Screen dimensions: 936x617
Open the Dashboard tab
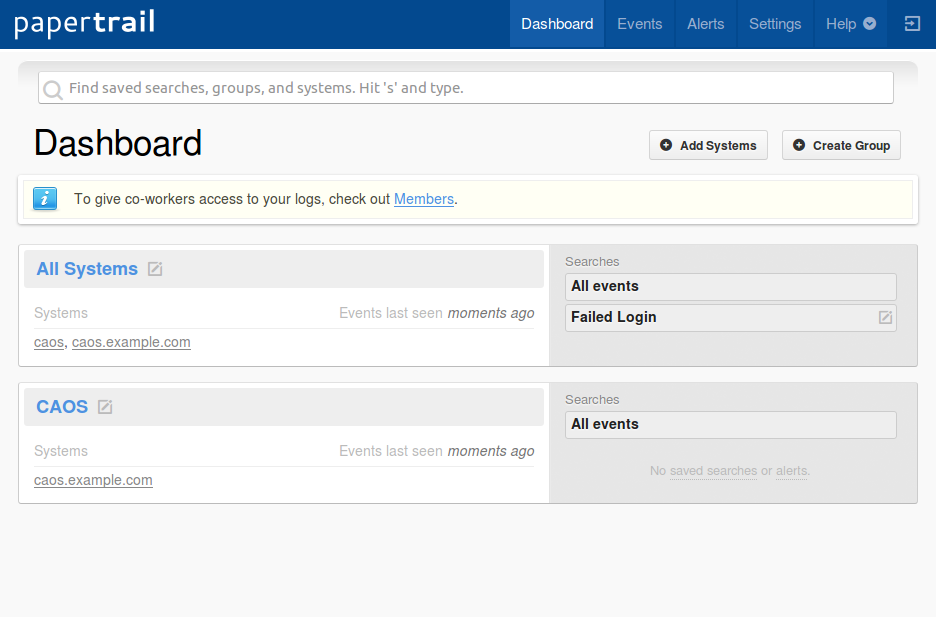pos(557,24)
